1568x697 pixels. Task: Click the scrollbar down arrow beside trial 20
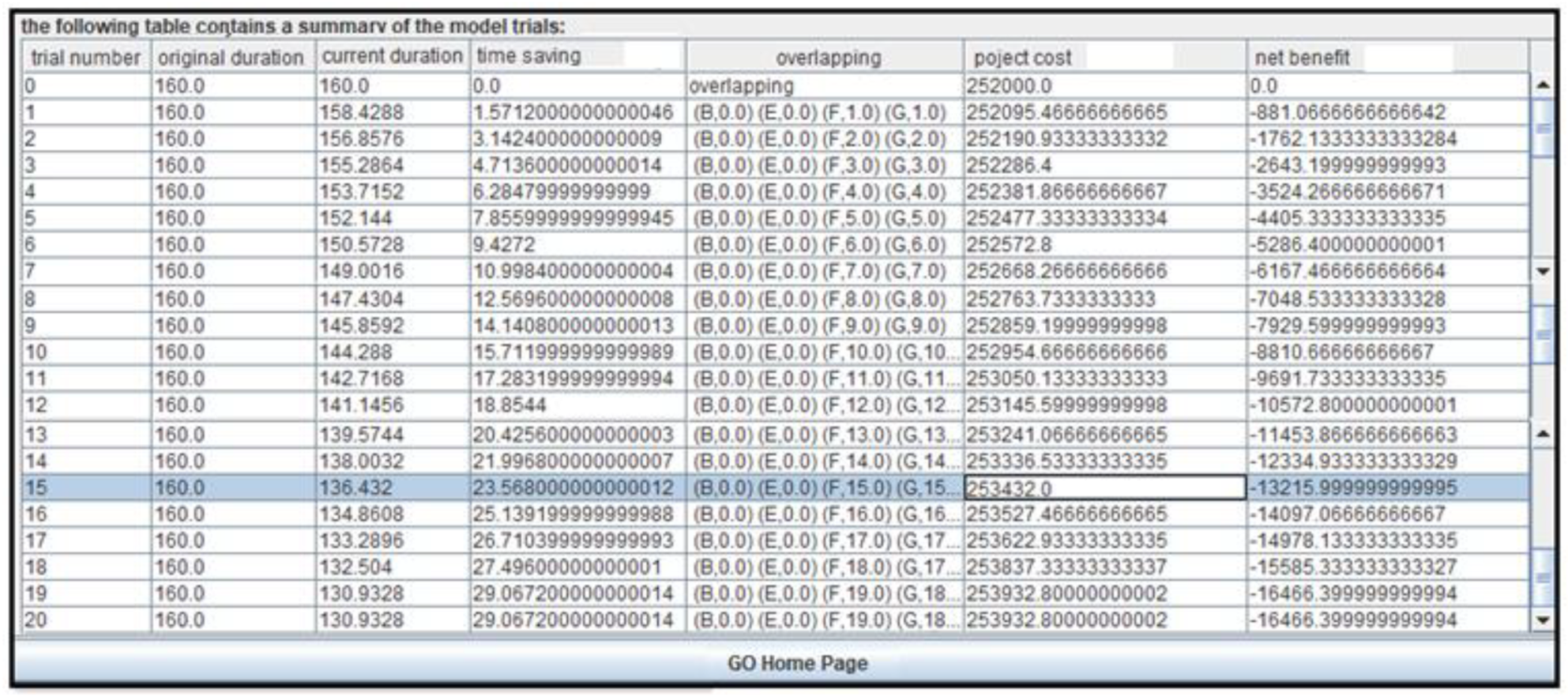pyautogui.click(x=1542, y=620)
